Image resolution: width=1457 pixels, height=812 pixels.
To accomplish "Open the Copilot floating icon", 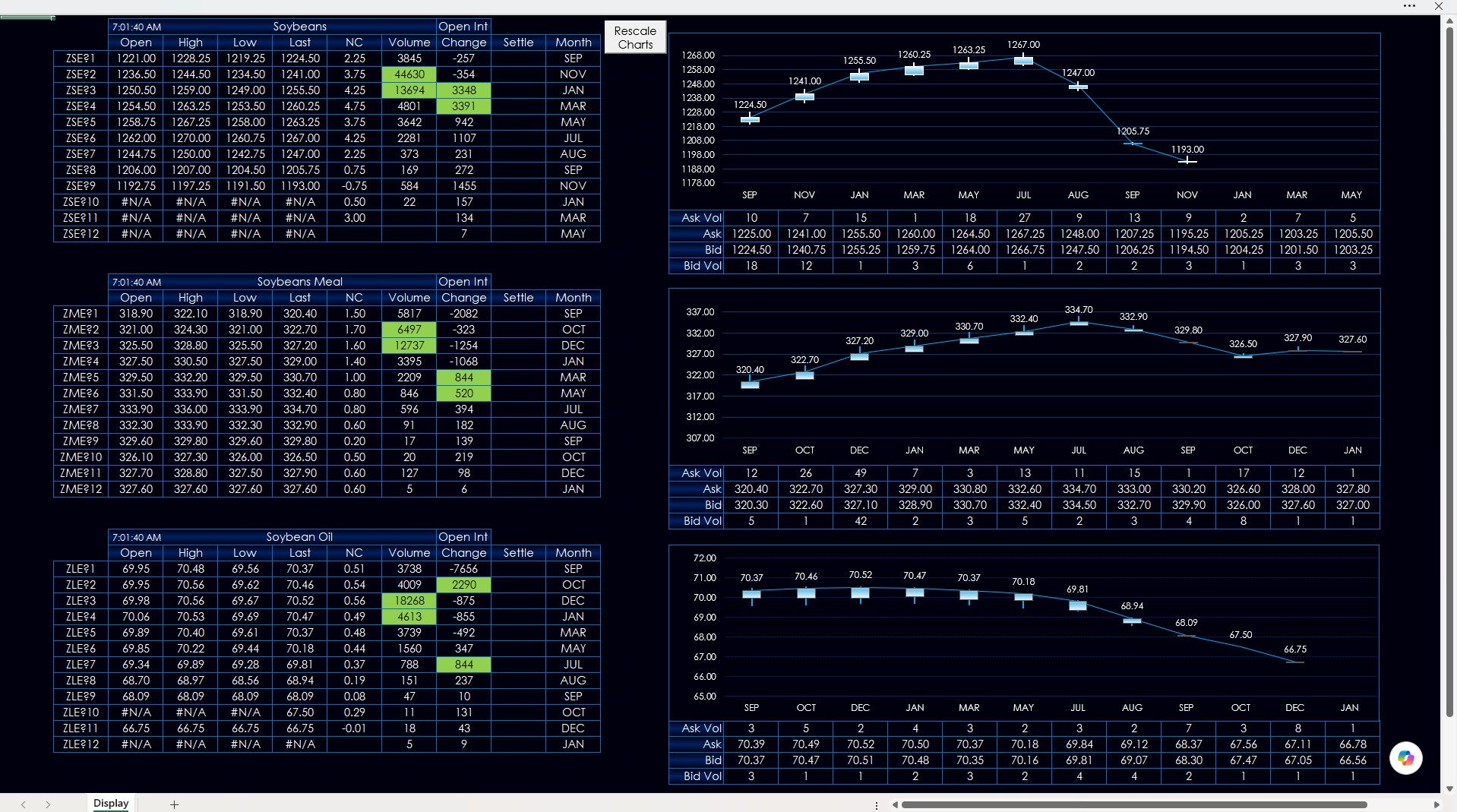I will tap(1405, 757).
